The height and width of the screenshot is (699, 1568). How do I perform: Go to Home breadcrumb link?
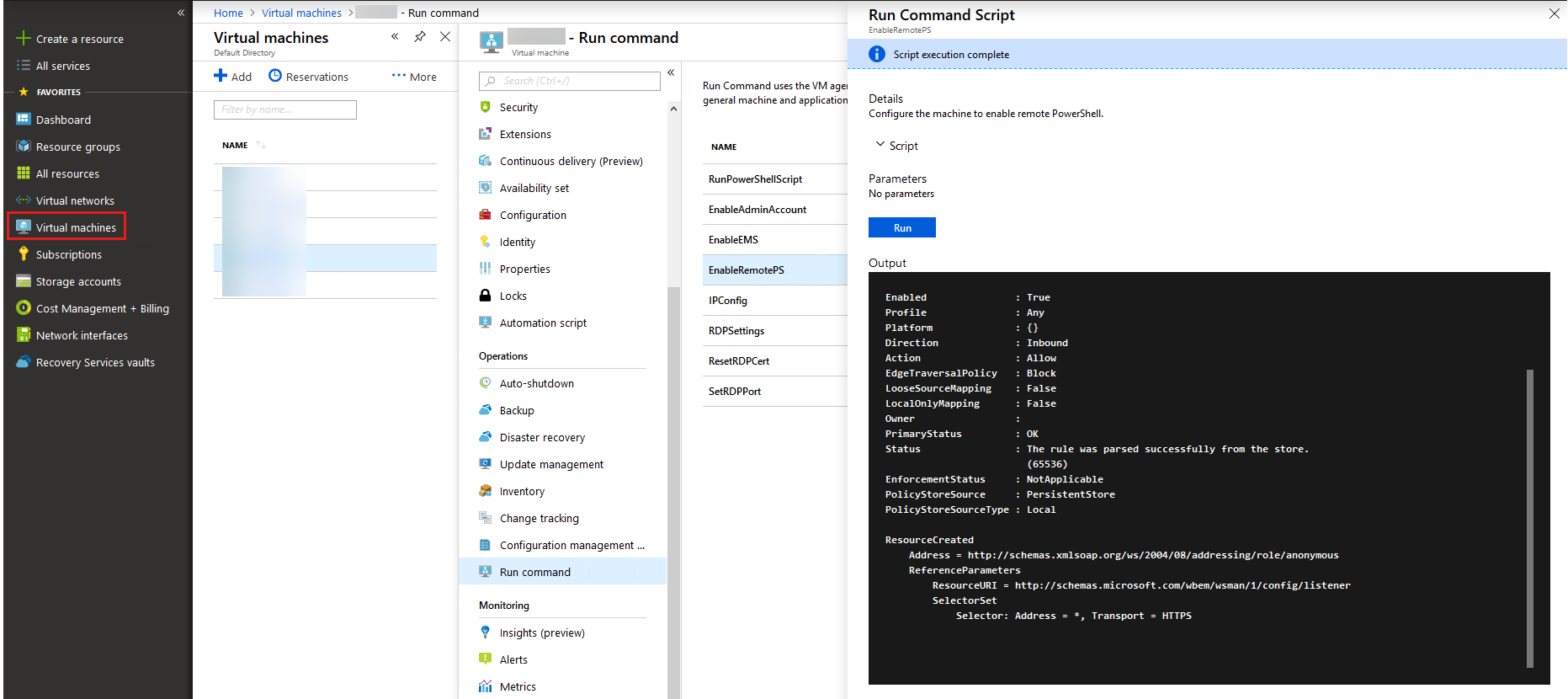(x=228, y=13)
